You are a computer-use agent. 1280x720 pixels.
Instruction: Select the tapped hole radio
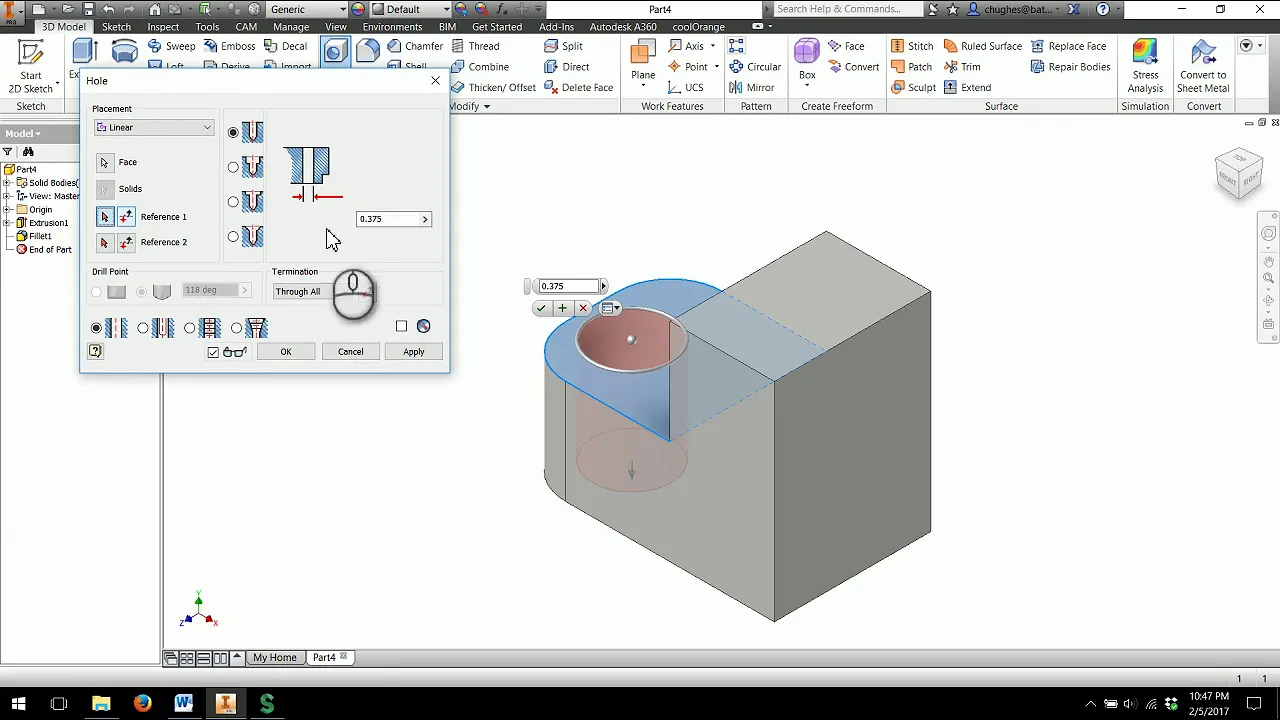tap(189, 328)
